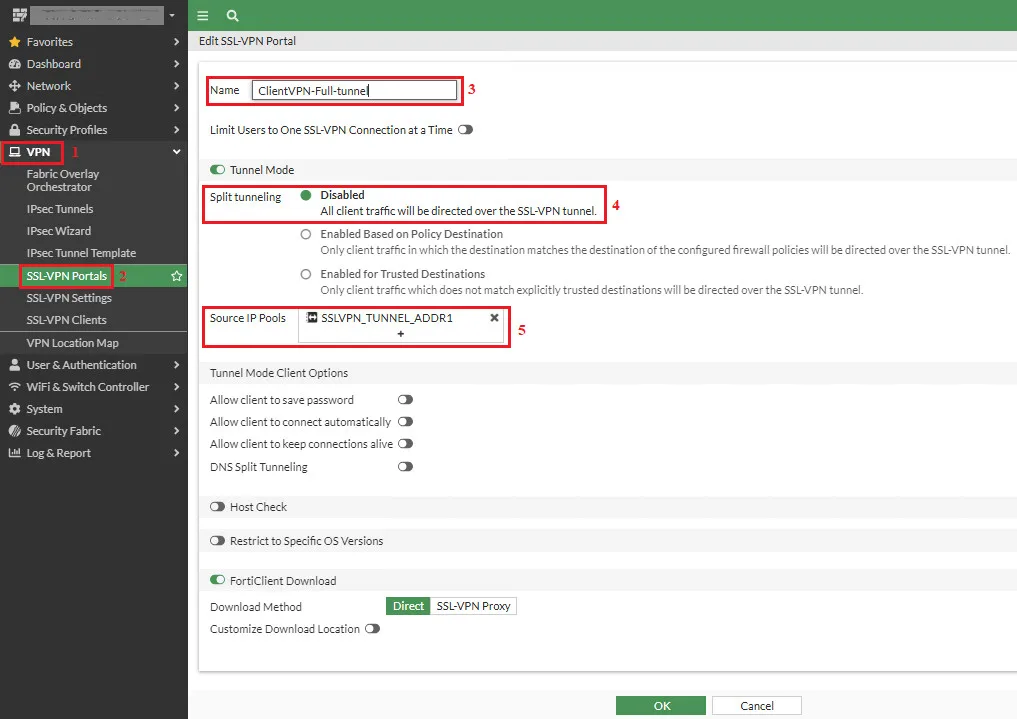Toggle FortiClient Download switch

[217, 580]
